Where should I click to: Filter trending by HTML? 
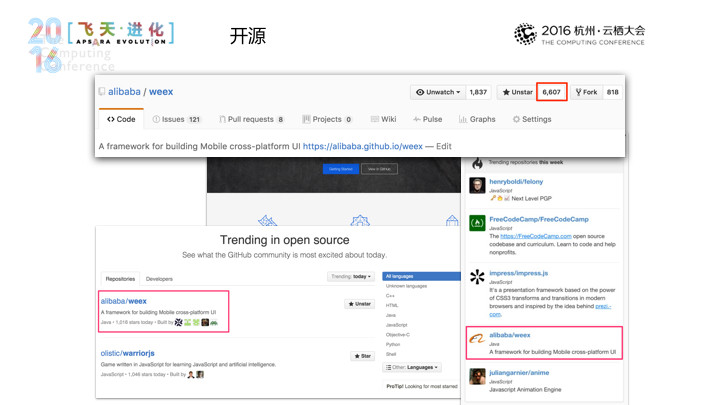(x=392, y=305)
